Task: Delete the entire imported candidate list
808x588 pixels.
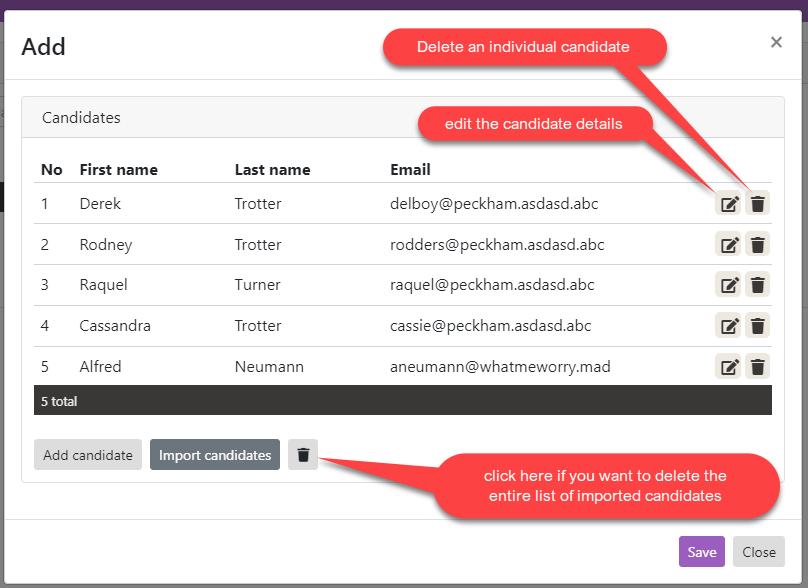Action: click(x=303, y=455)
